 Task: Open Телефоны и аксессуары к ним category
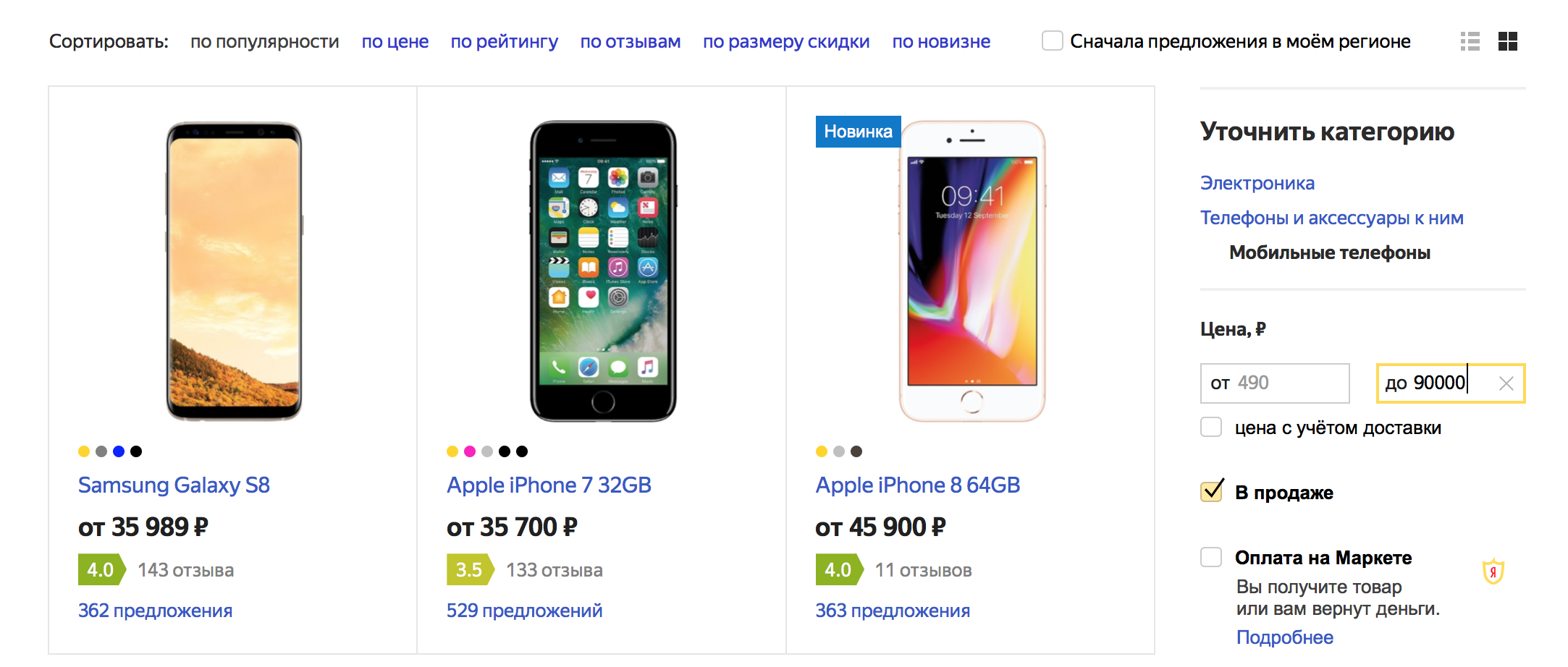click(1331, 218)
